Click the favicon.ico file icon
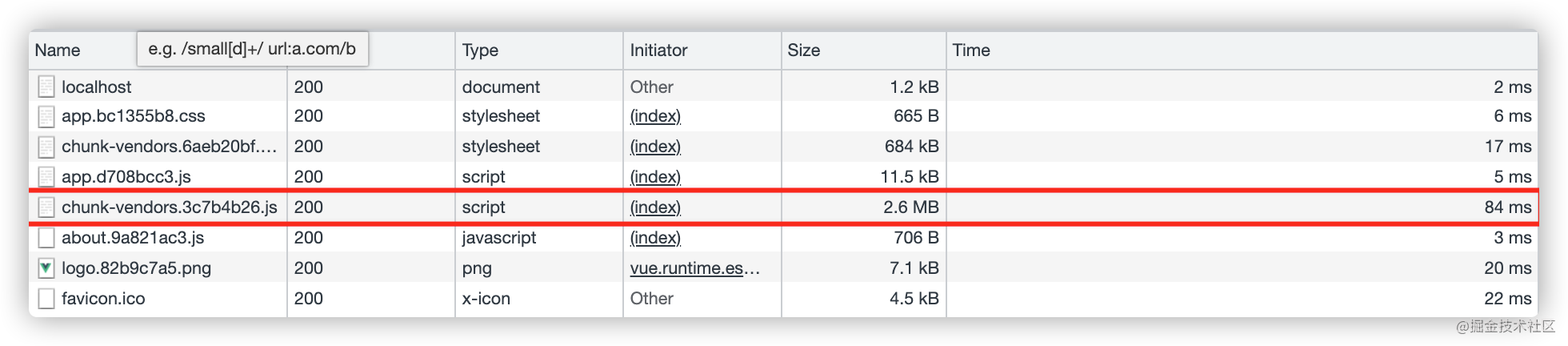Image resolution: width=1568 pixels, height=346 pixels. tap(46, 299)
